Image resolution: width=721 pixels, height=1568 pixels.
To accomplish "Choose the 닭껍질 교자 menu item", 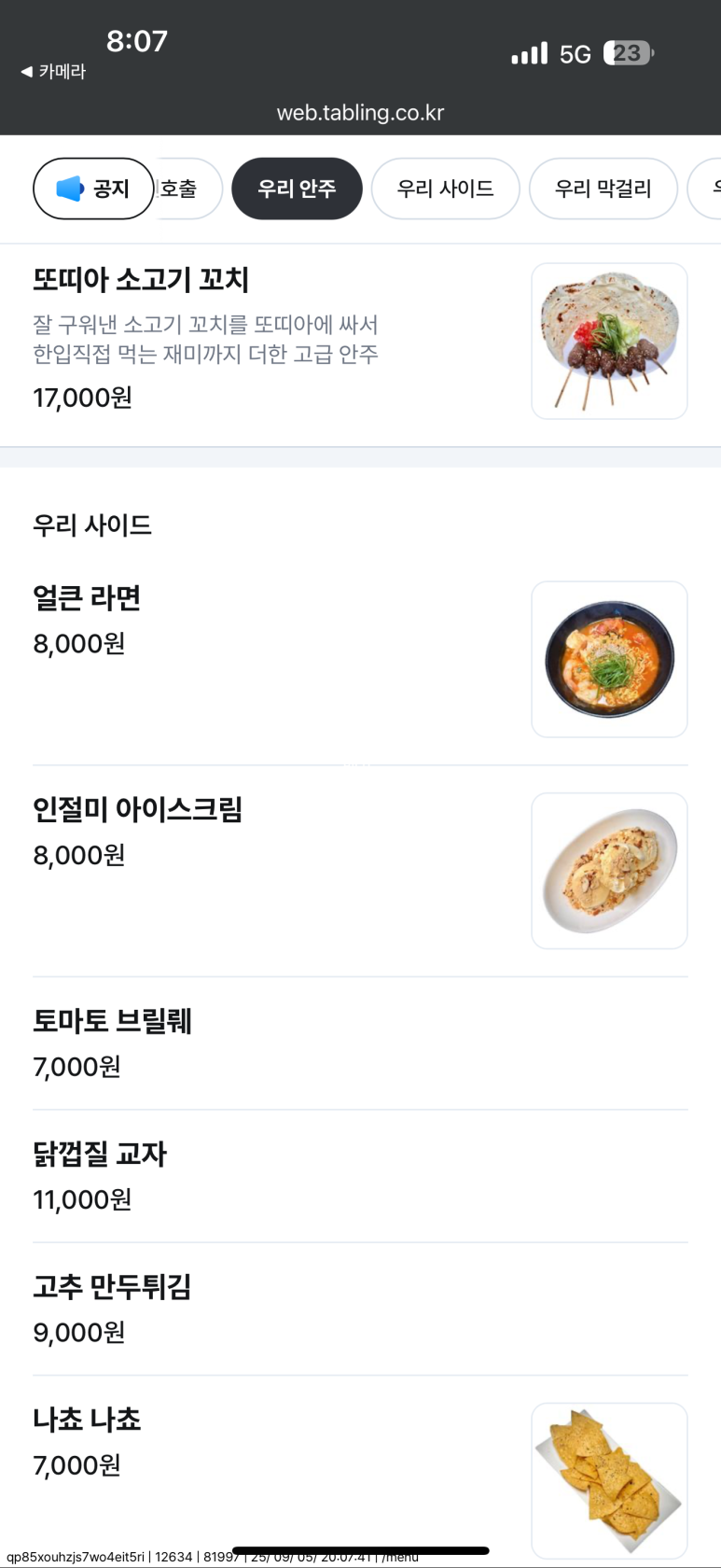I will coord(100,1155).
